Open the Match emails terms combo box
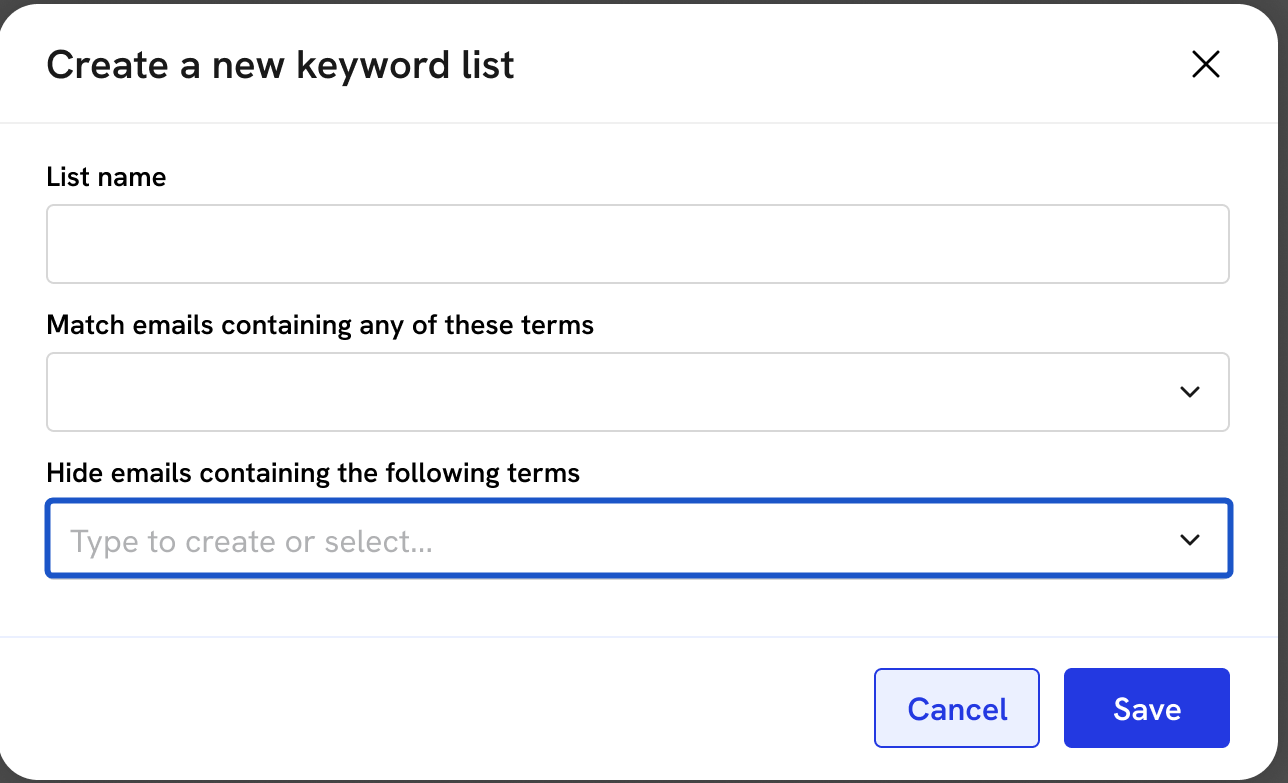This screenshot has width=1288, height=783. coord(610,392)
